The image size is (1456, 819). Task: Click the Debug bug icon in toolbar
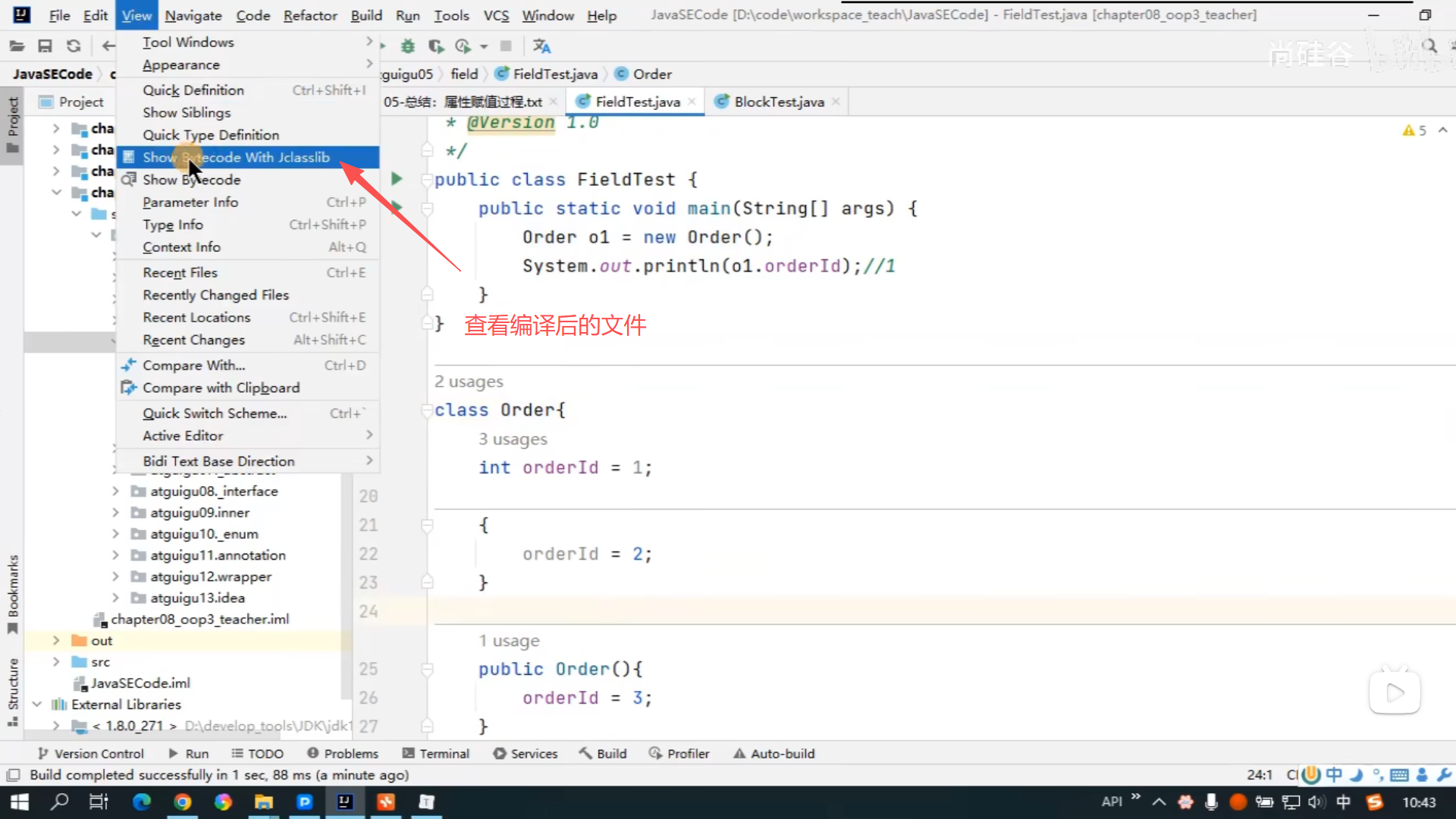(408, 46)
